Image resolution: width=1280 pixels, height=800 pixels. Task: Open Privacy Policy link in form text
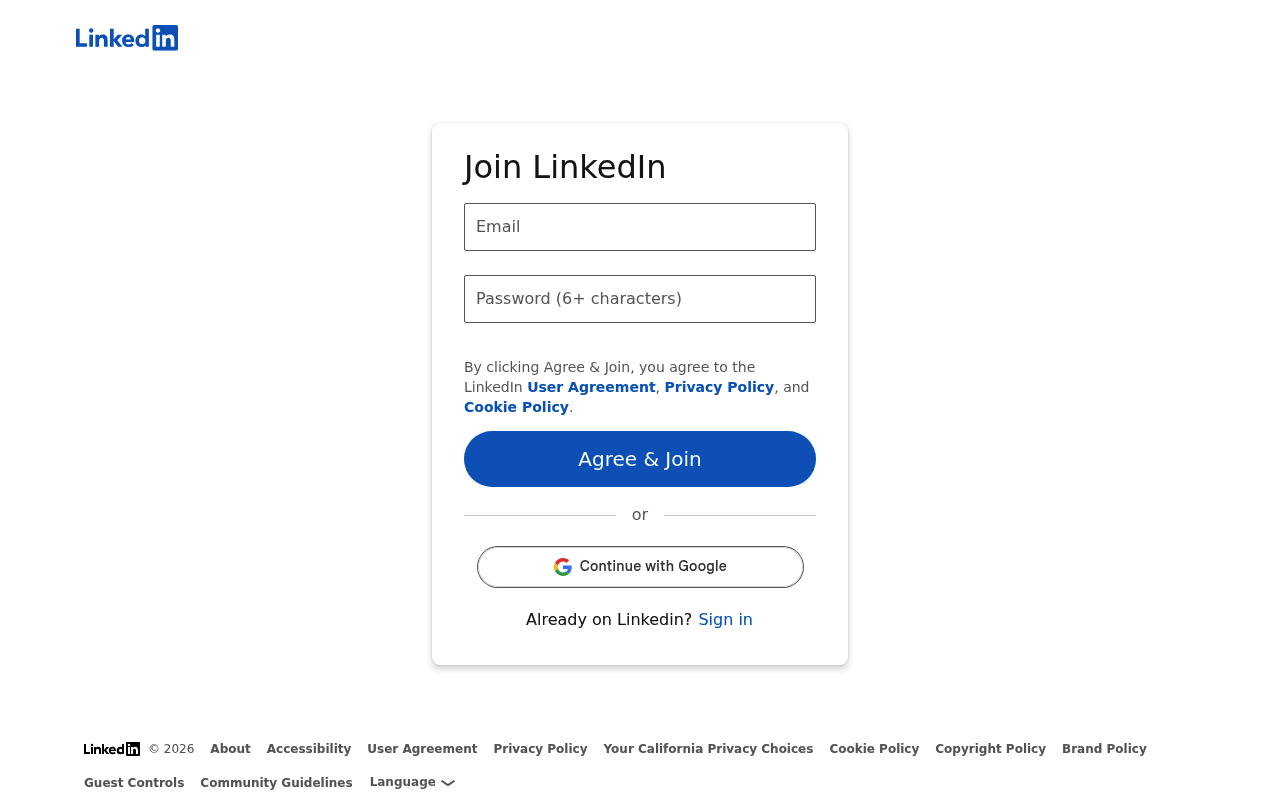pos(719,387)
